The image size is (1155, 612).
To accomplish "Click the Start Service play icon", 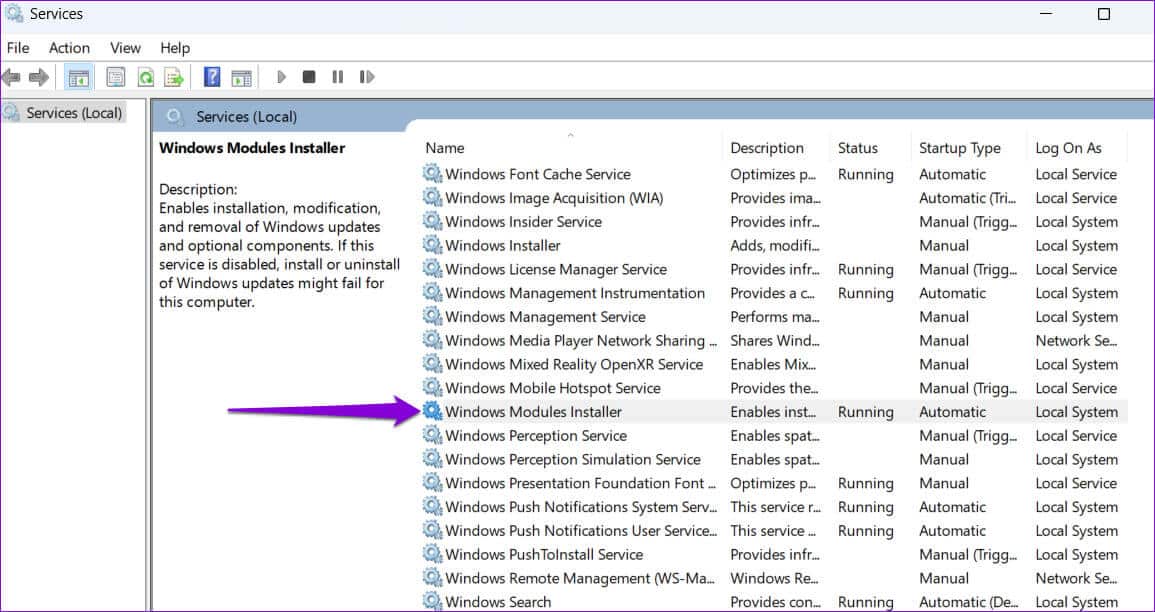I will tap(281, 77).
